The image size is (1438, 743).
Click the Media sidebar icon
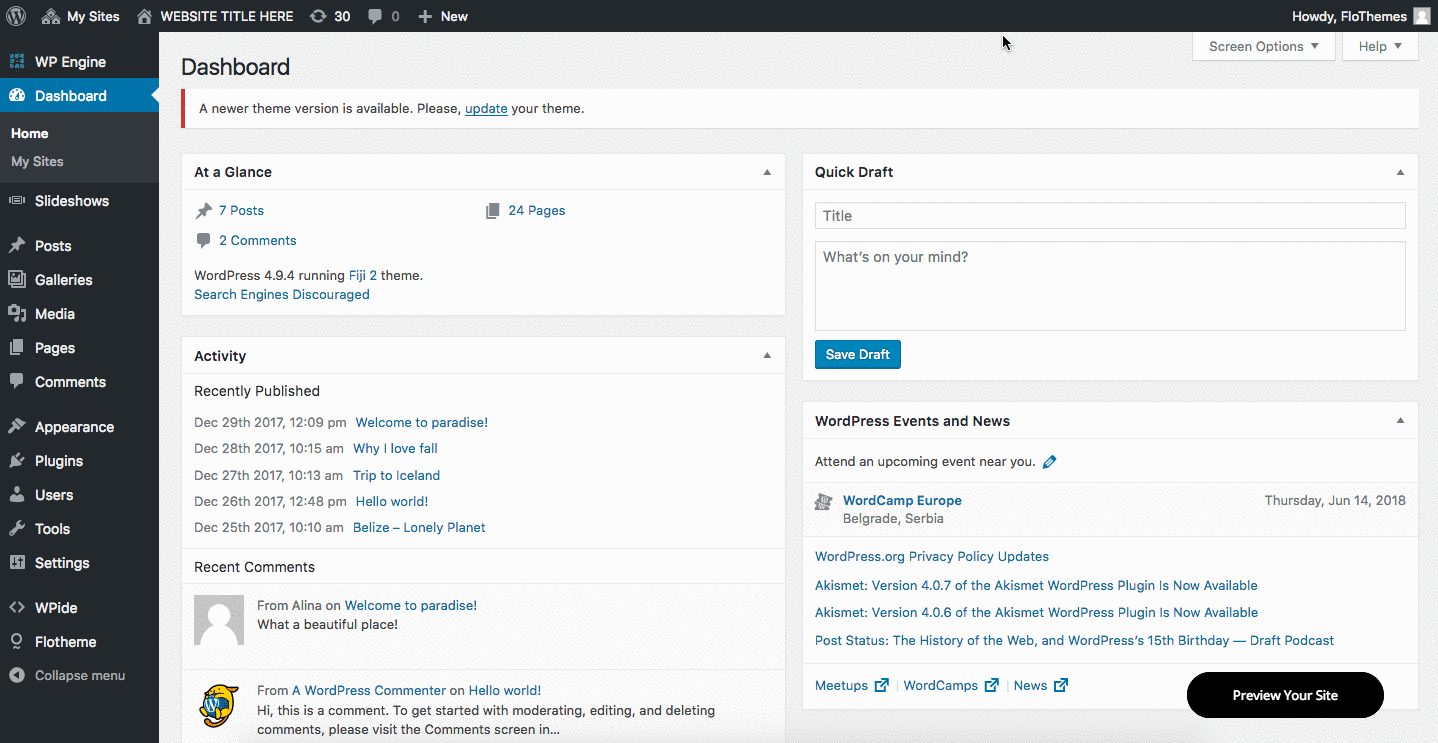(x=17, y=314)
